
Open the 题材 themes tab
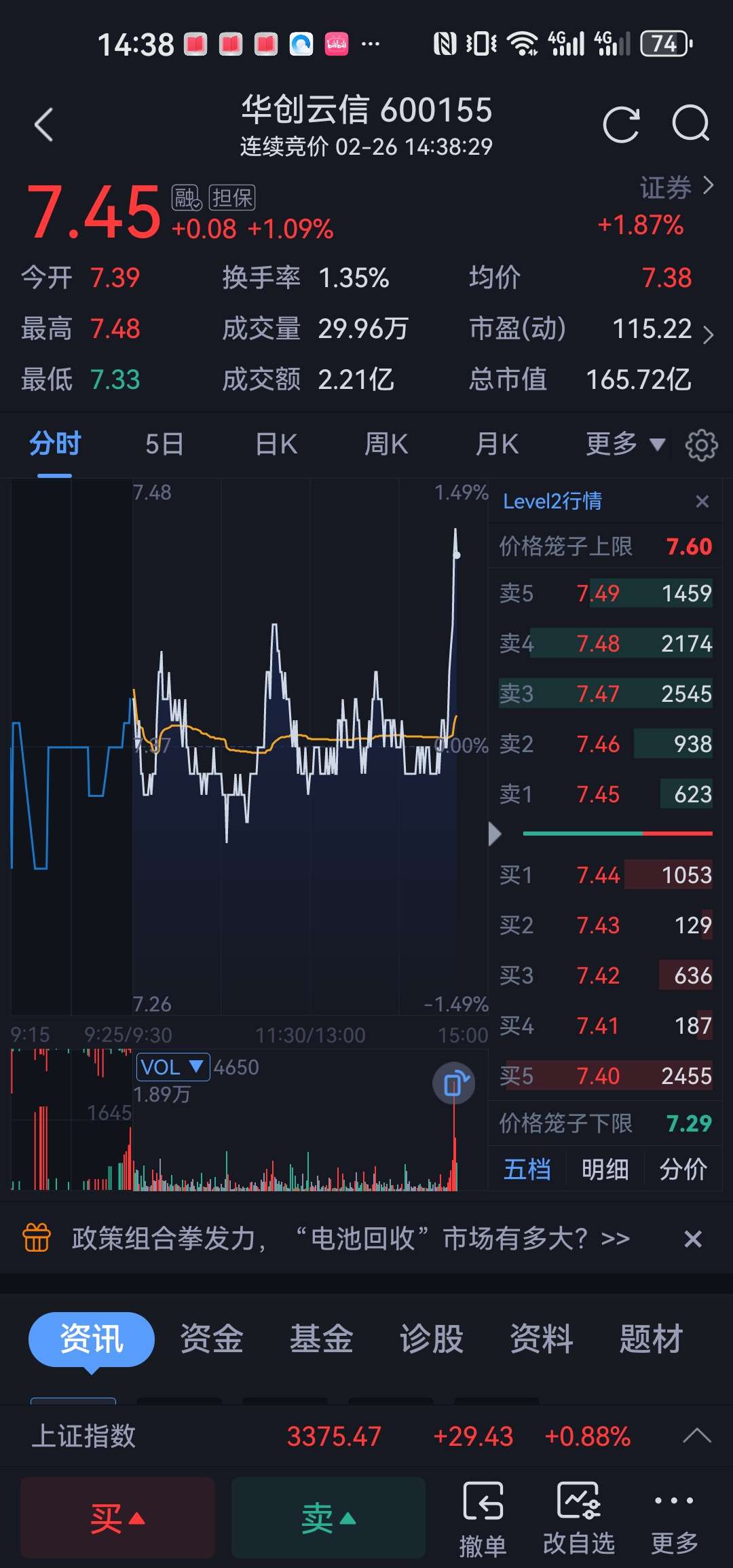click(651, 1339)
